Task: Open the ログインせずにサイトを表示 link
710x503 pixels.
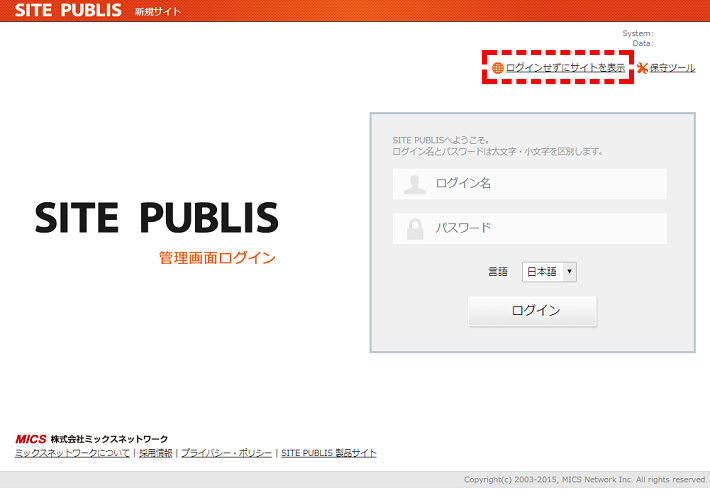Action: point(565,68)
